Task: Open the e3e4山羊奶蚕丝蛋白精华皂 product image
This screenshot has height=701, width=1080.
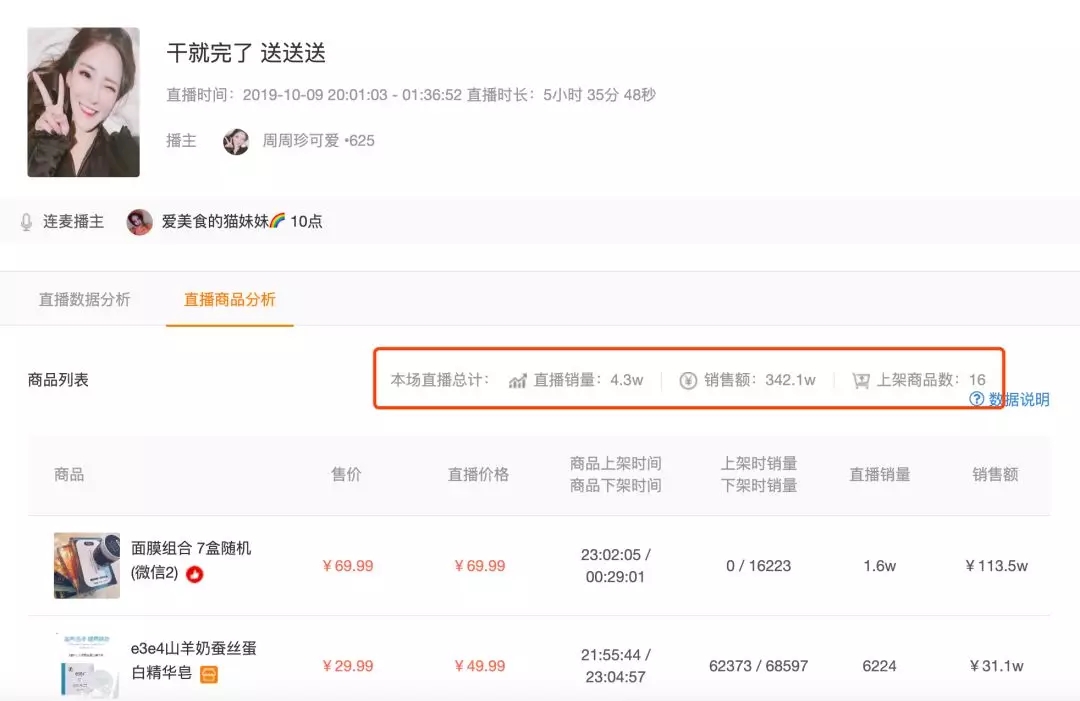Action: (87, 665)
